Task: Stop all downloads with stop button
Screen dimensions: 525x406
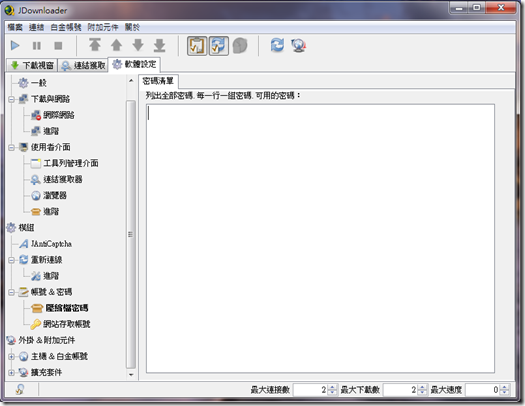Action: point(58,46)
